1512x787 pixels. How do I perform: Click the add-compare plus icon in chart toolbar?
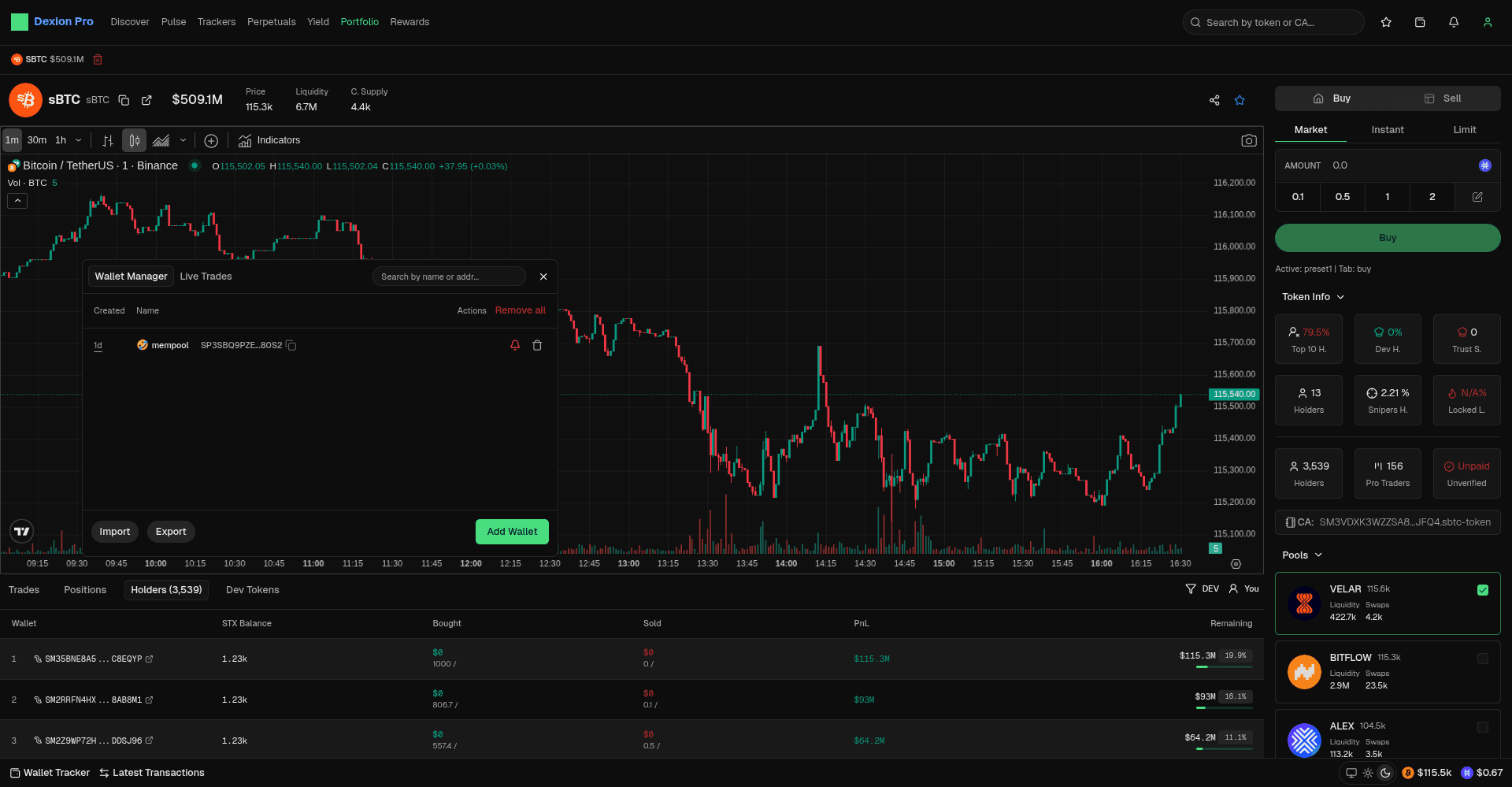click(211, 140)
